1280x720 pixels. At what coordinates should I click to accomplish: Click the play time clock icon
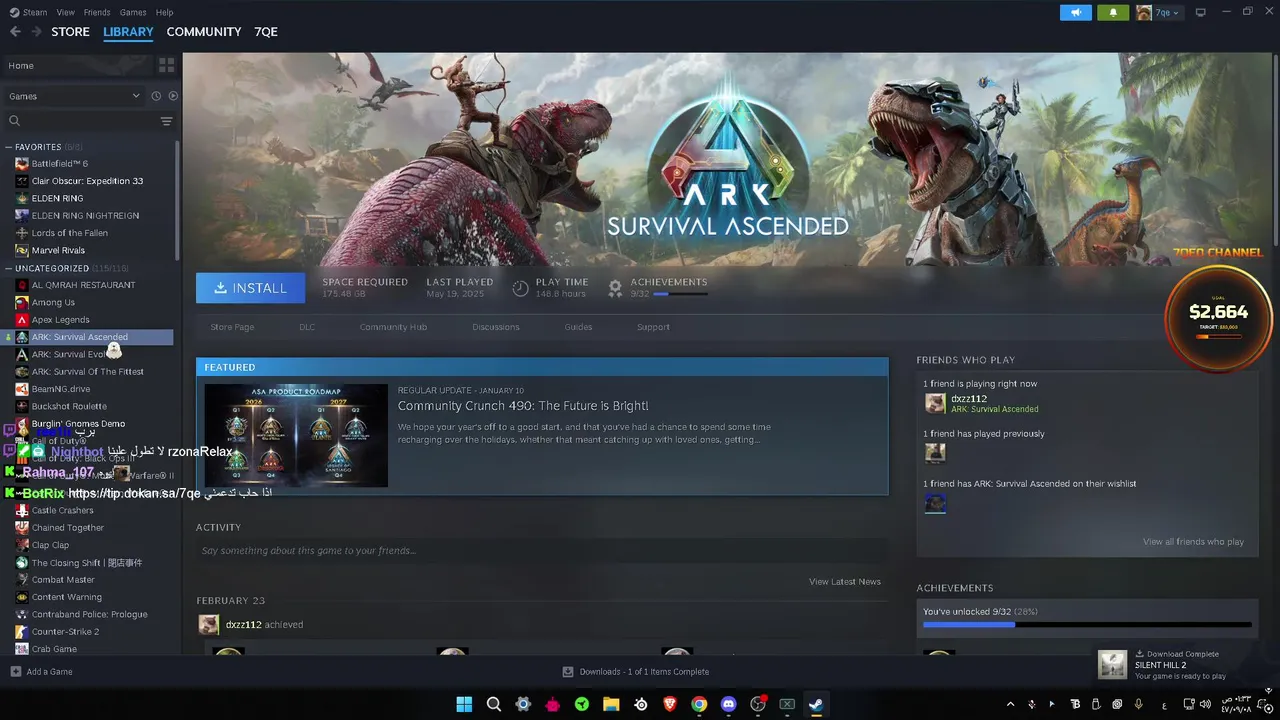[x=520, y=288]
